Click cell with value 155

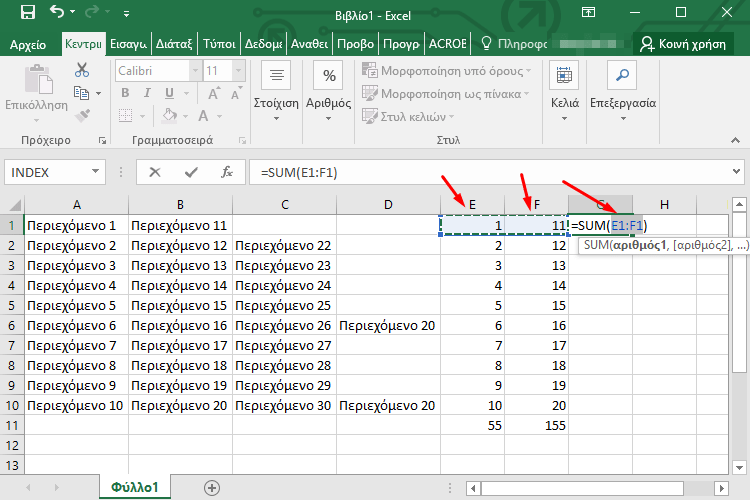click(x=536, y=425)
